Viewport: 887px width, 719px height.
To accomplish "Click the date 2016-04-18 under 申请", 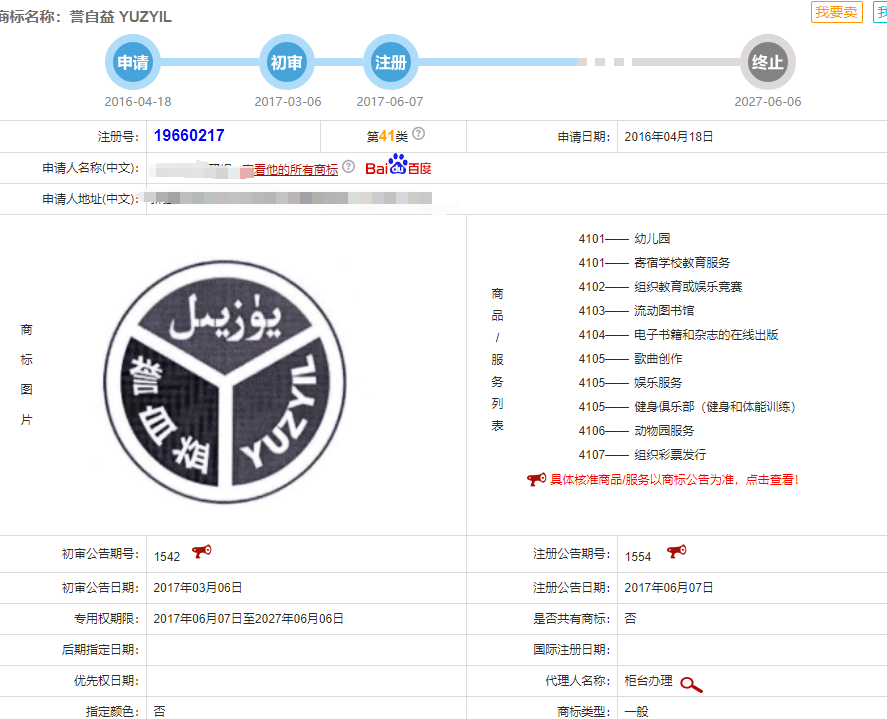I will coord(138,102).
